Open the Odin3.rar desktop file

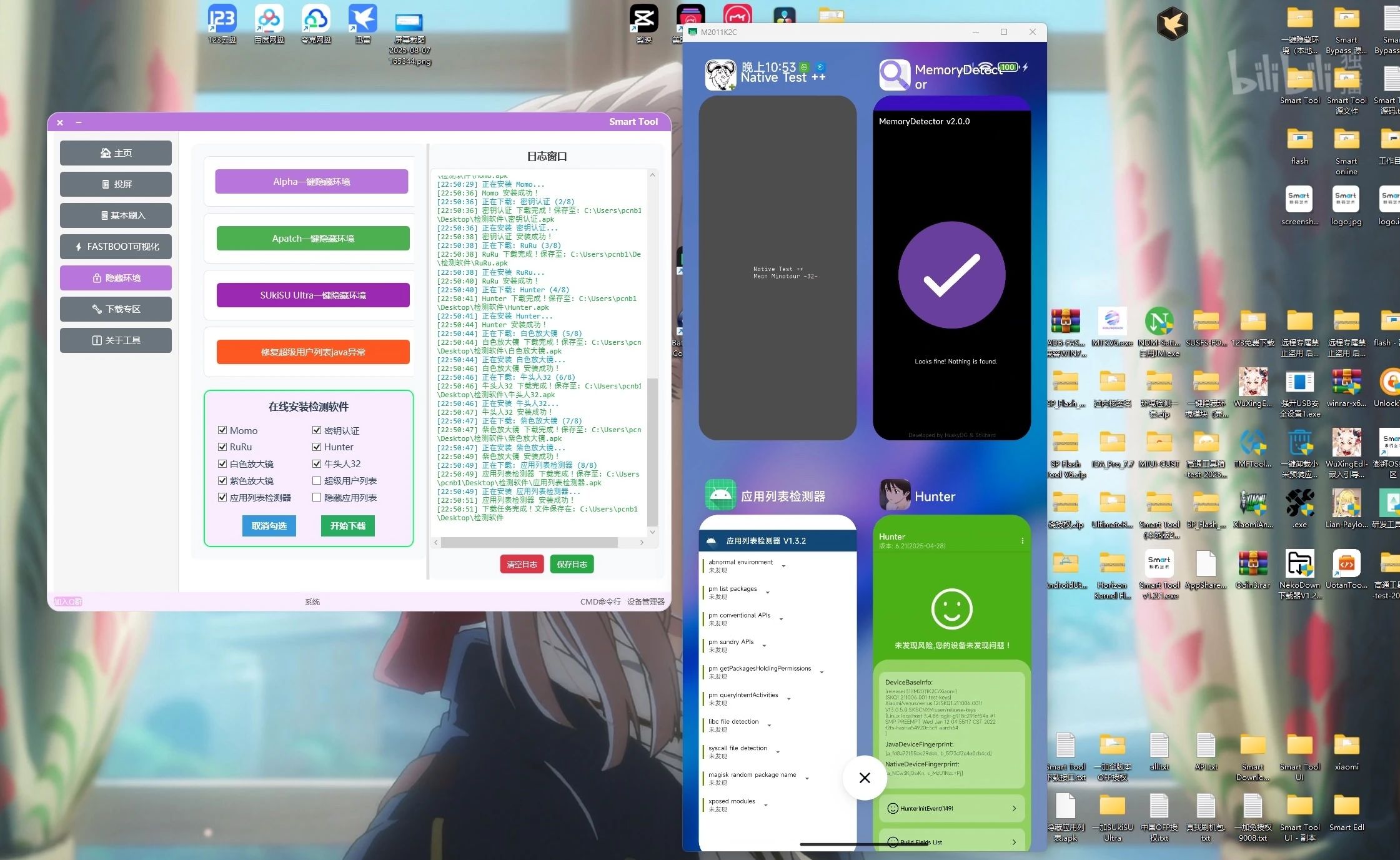(x=1253, y=569)
